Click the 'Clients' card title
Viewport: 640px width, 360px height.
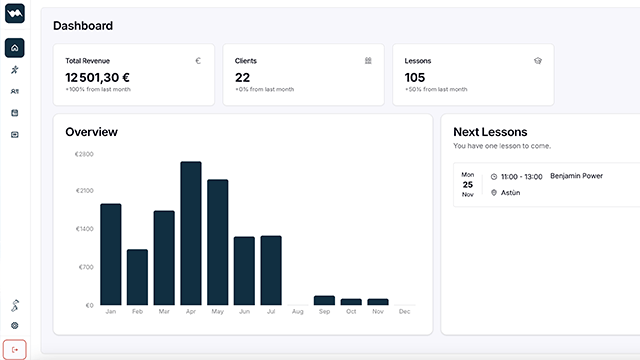246,61
